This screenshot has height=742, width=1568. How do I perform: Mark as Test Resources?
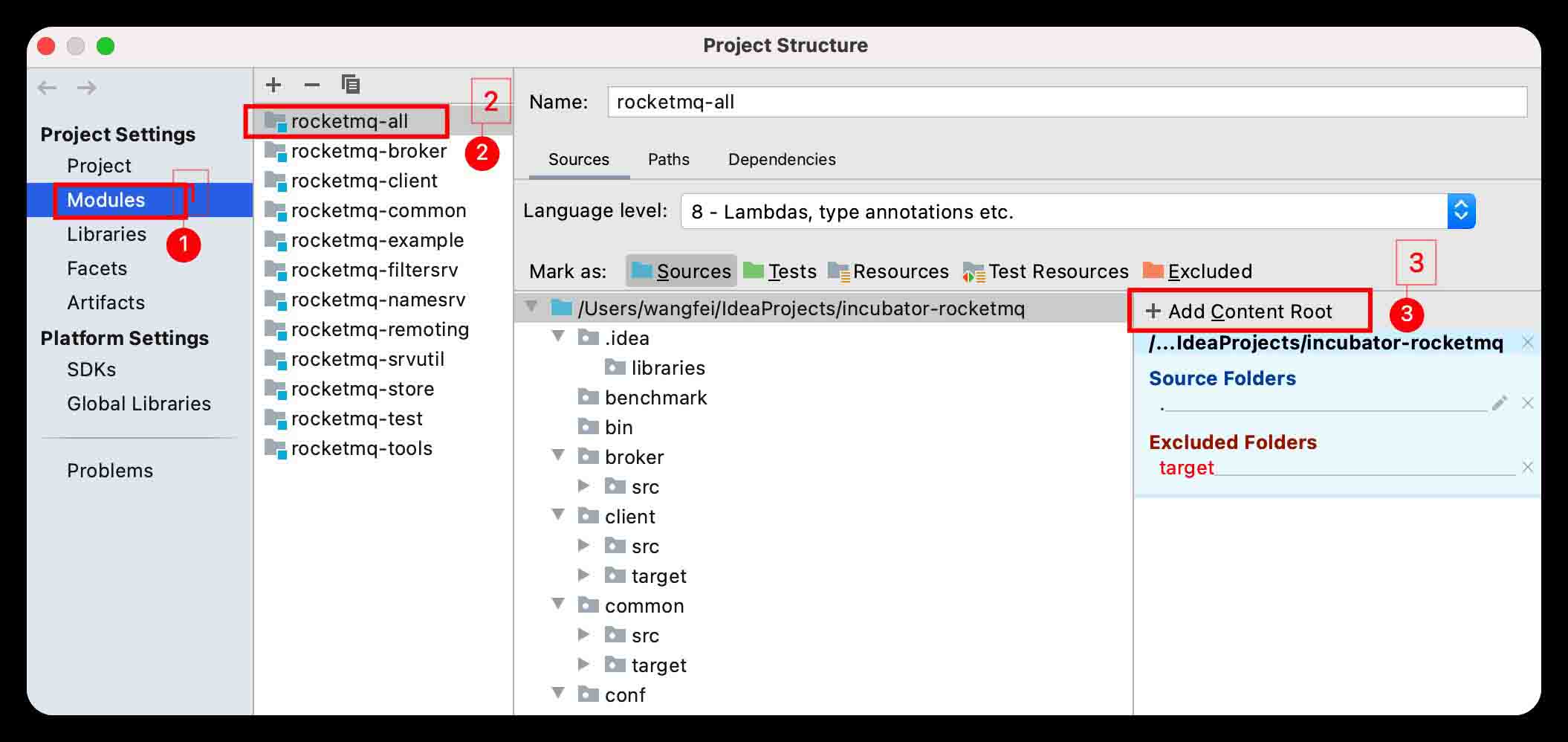1046,271
